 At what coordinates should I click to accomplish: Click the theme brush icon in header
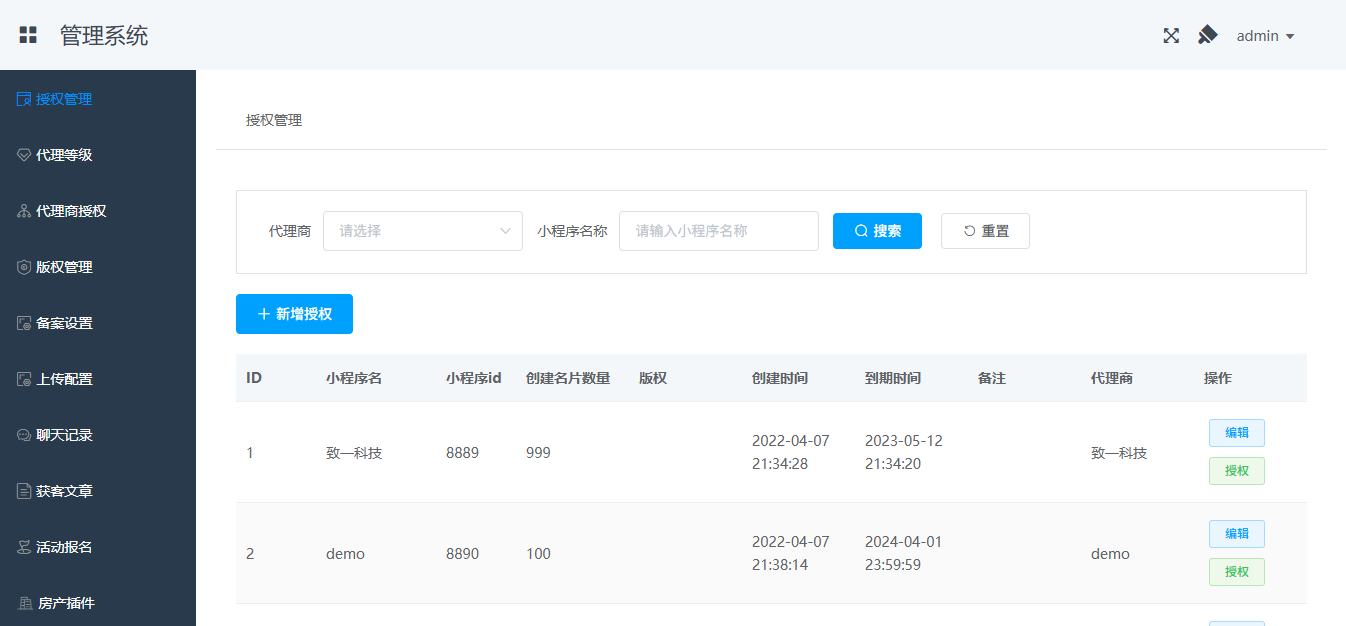click(1207, 36)
